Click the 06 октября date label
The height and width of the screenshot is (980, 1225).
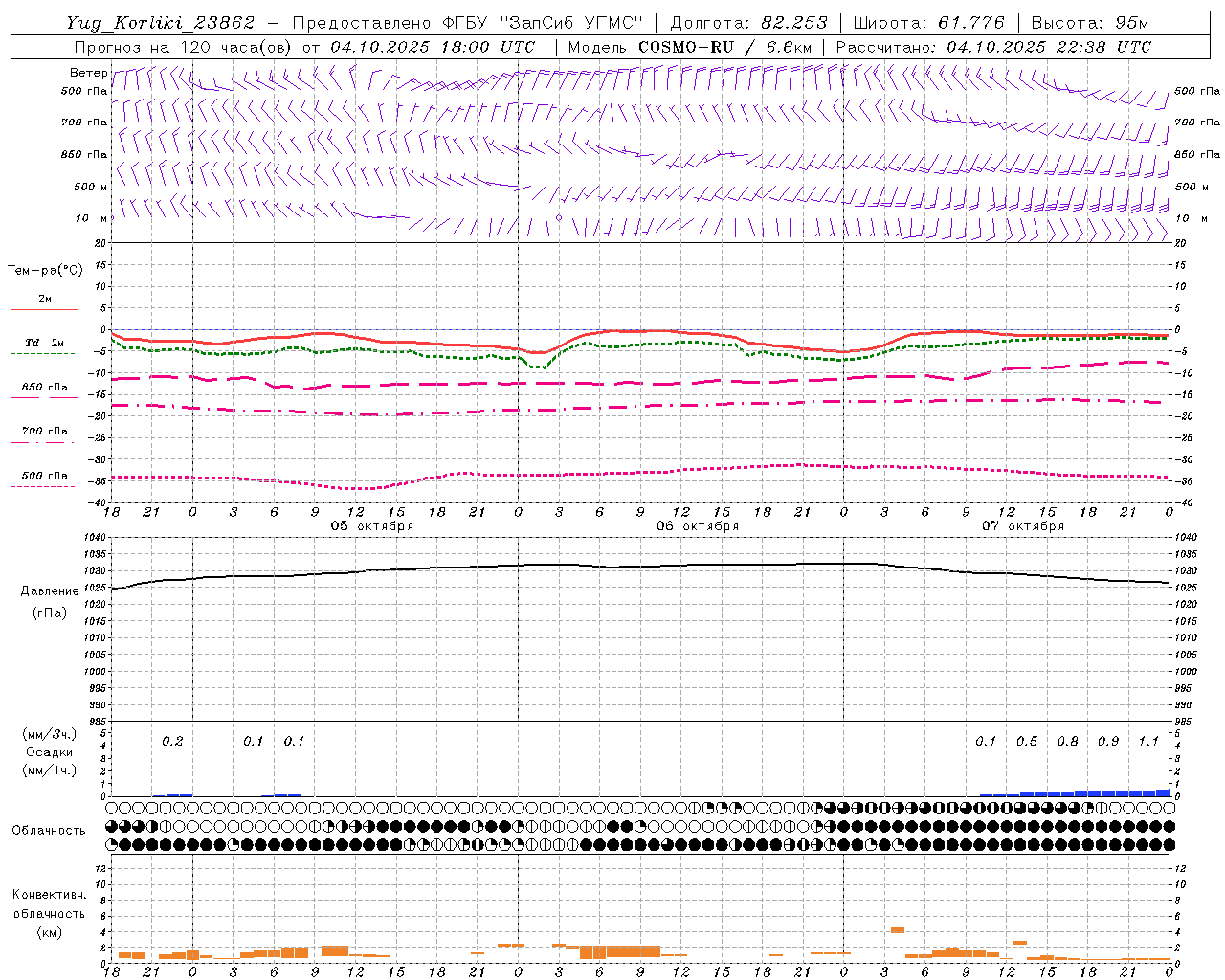click(x=697, y=526)
